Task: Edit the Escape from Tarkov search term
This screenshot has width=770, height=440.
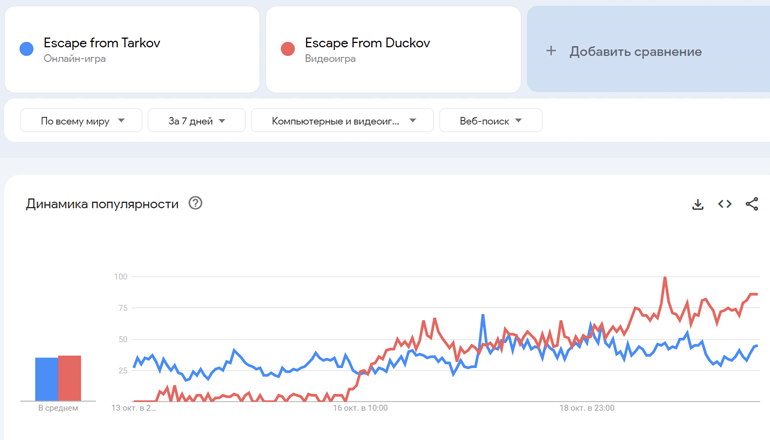Action: [102, 43]
